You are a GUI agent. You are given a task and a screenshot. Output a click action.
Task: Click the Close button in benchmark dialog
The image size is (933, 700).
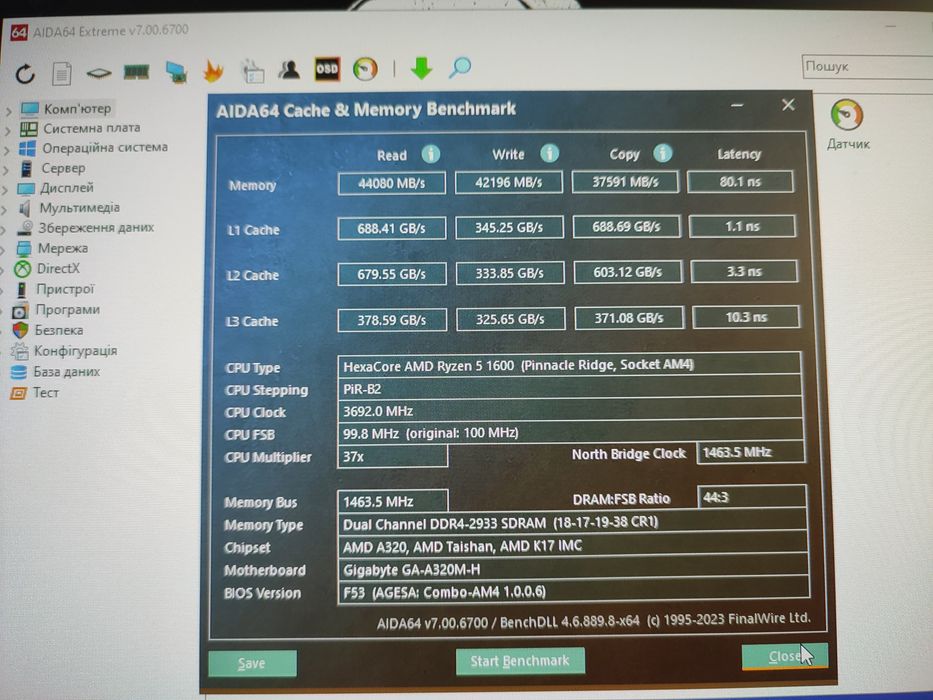click(785, 656)
